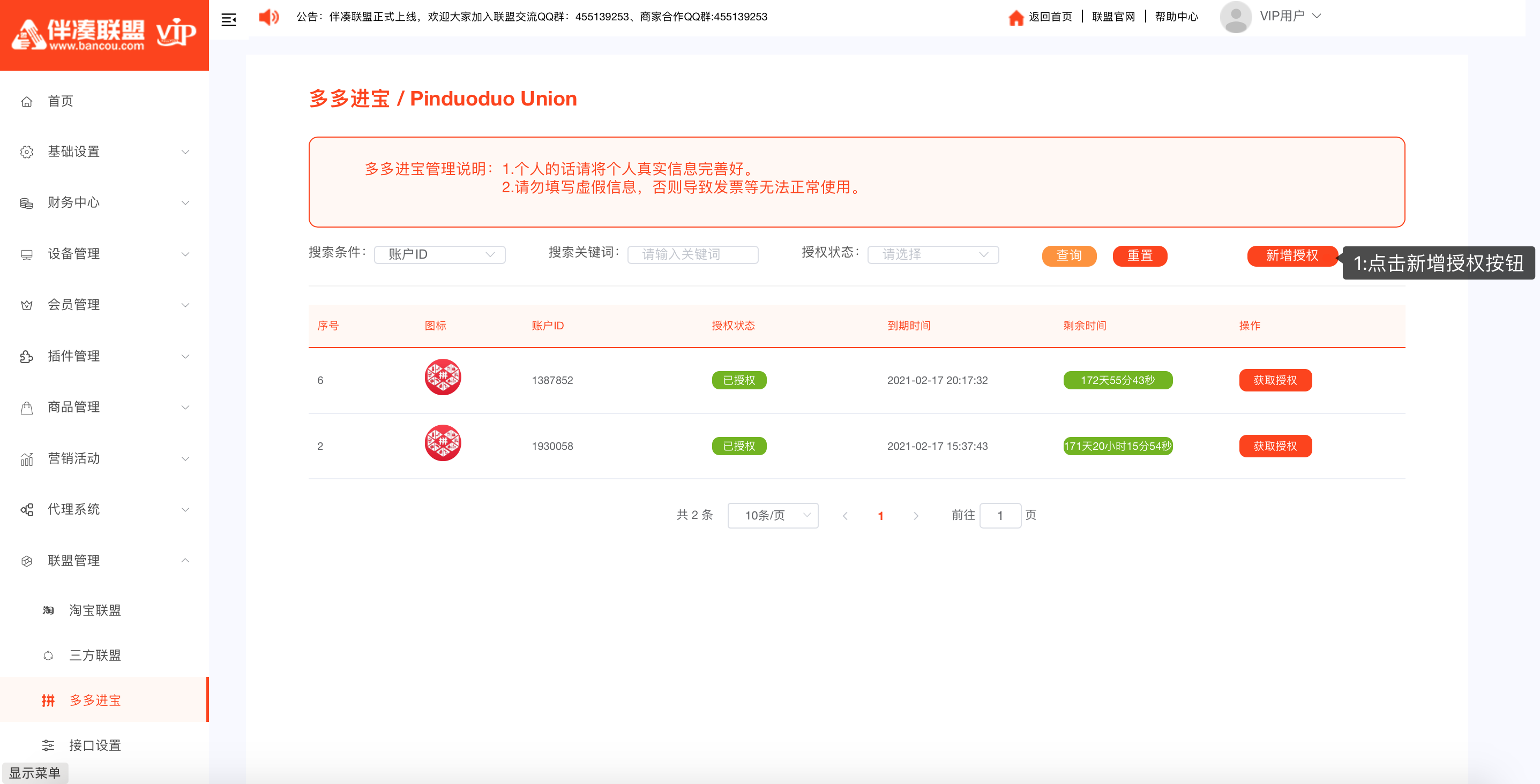Screen dimensions: 1540x784
Task: Expand the 基础设置 menu chevron
Action: [x=185, y=152]
